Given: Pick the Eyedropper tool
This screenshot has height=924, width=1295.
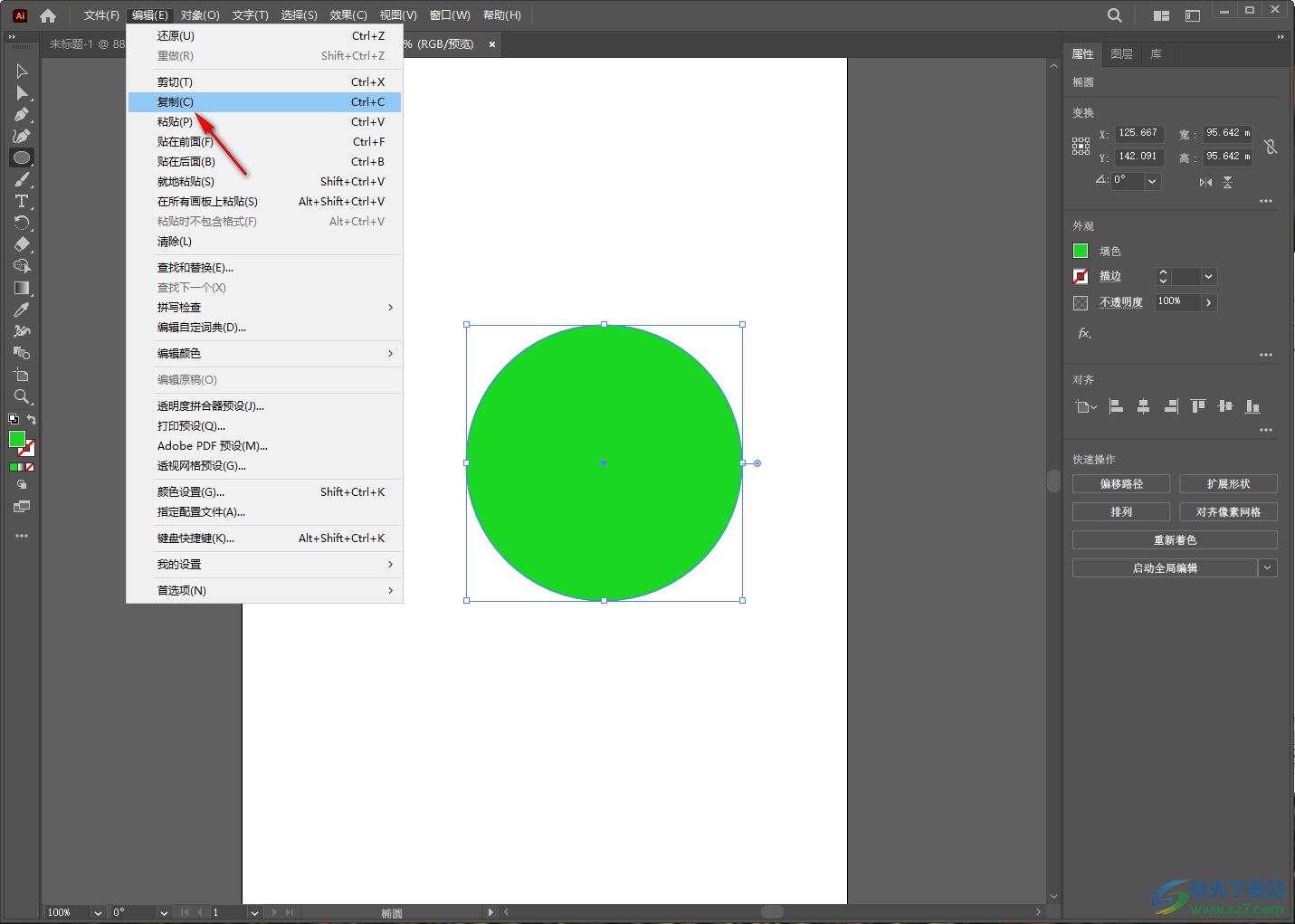Looking at the screenshot, I should (22, 310).
